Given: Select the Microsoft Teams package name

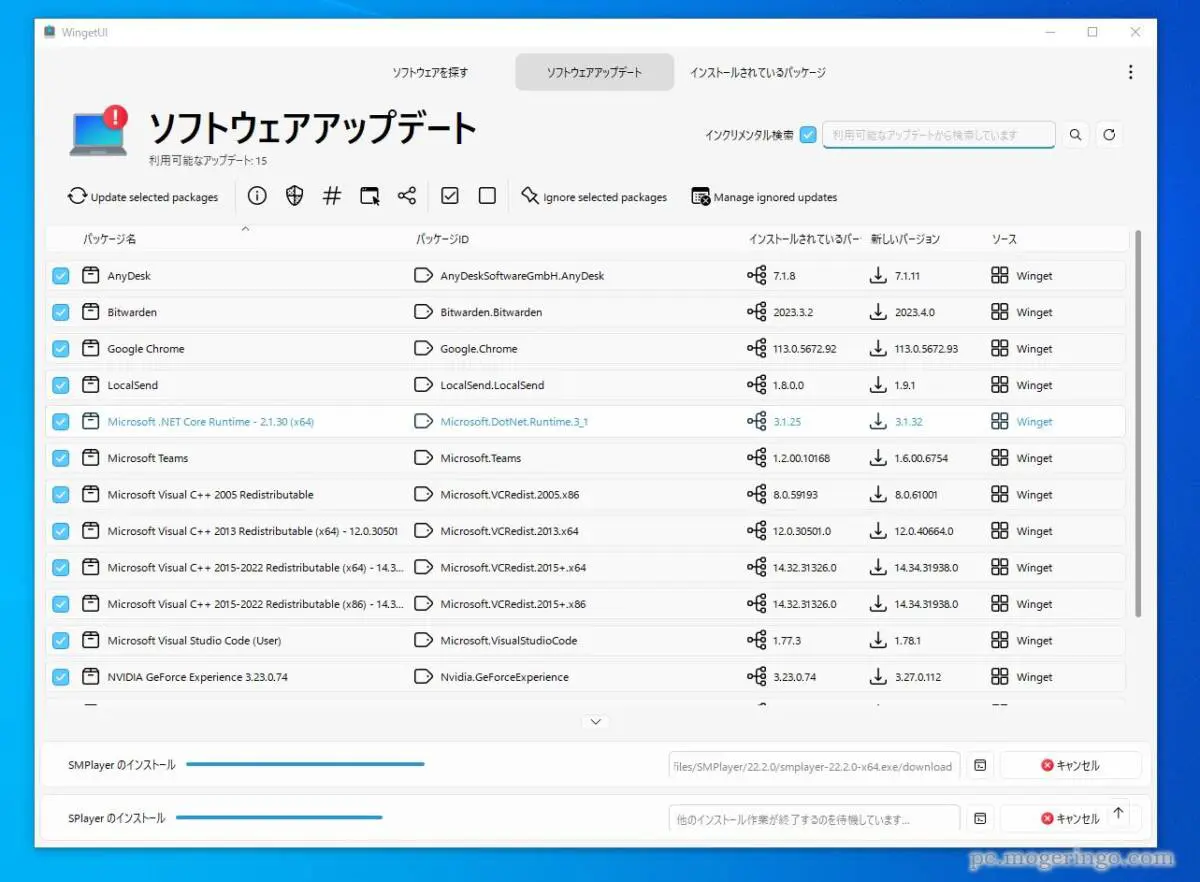Looking at the screenshot, I should click(x=148, y=458).
